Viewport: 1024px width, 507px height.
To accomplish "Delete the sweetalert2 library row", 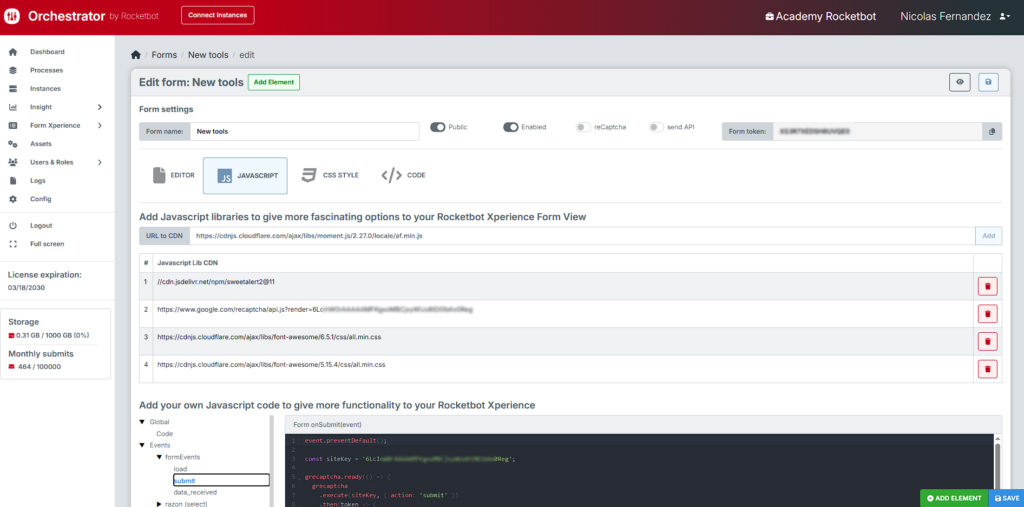I will click(x=987, y=286).
